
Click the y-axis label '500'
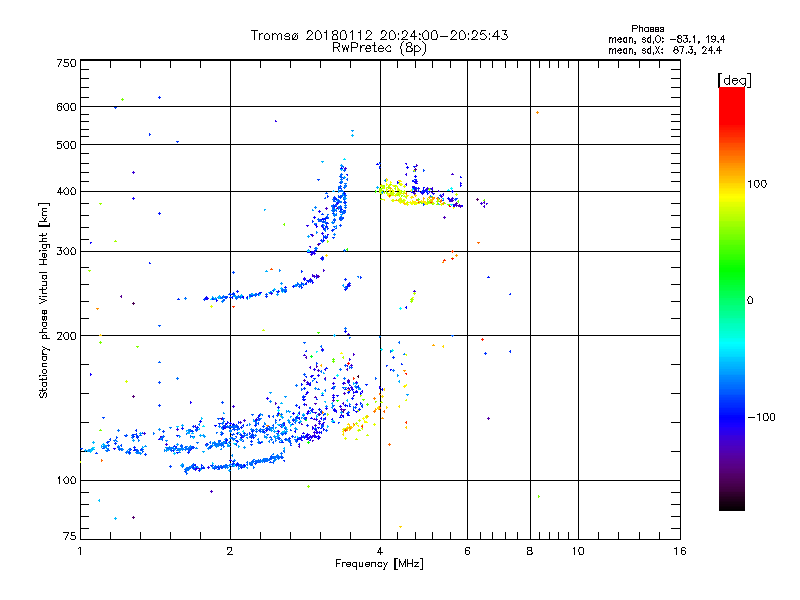click(x=67, y=145)
